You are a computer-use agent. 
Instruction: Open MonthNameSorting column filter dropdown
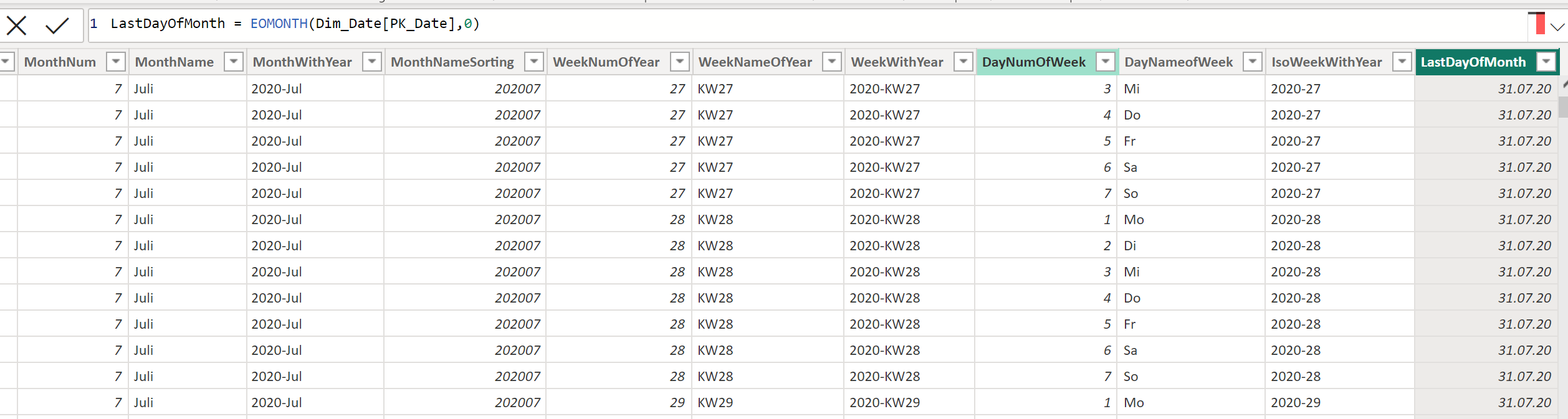pyautogui.click(x=534, y=62)
